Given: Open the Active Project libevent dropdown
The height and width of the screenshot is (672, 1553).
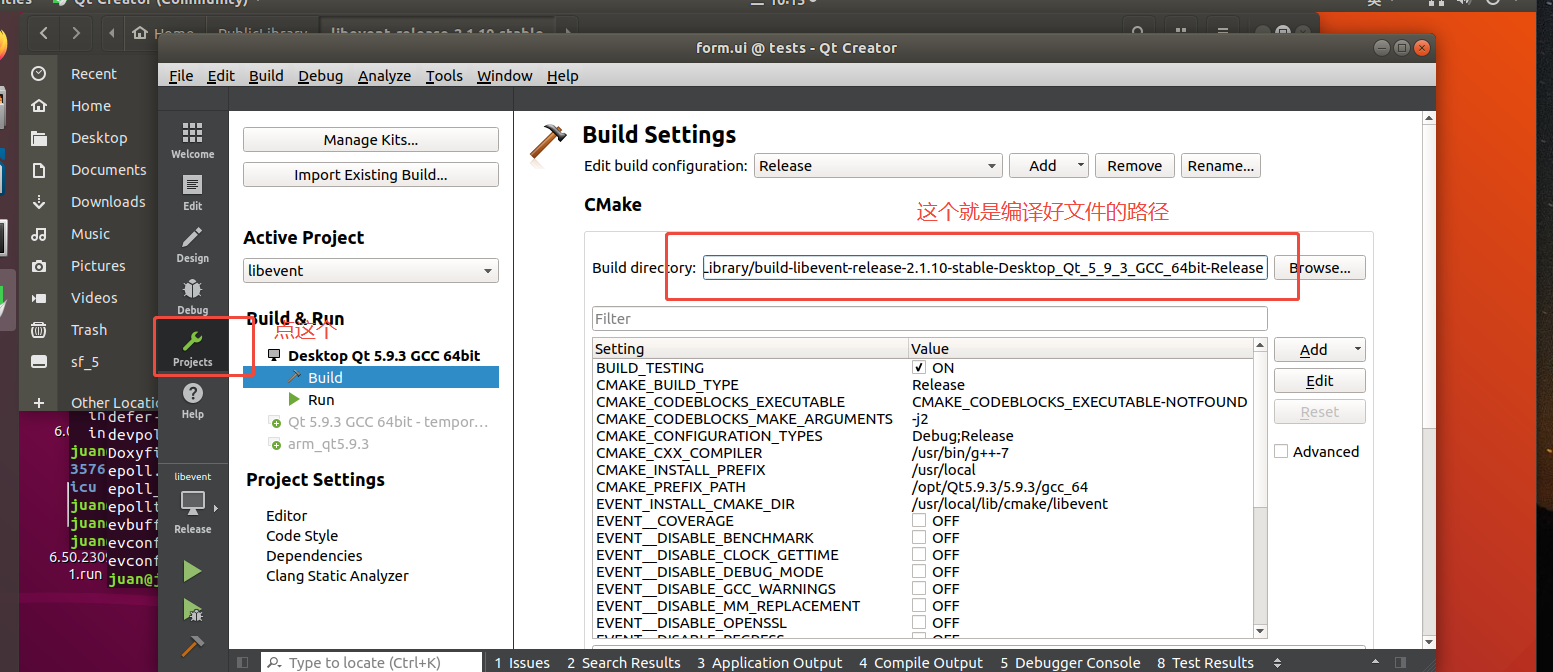Looking at the screenshot, I should pyautogui.click(x=371, y=271).
